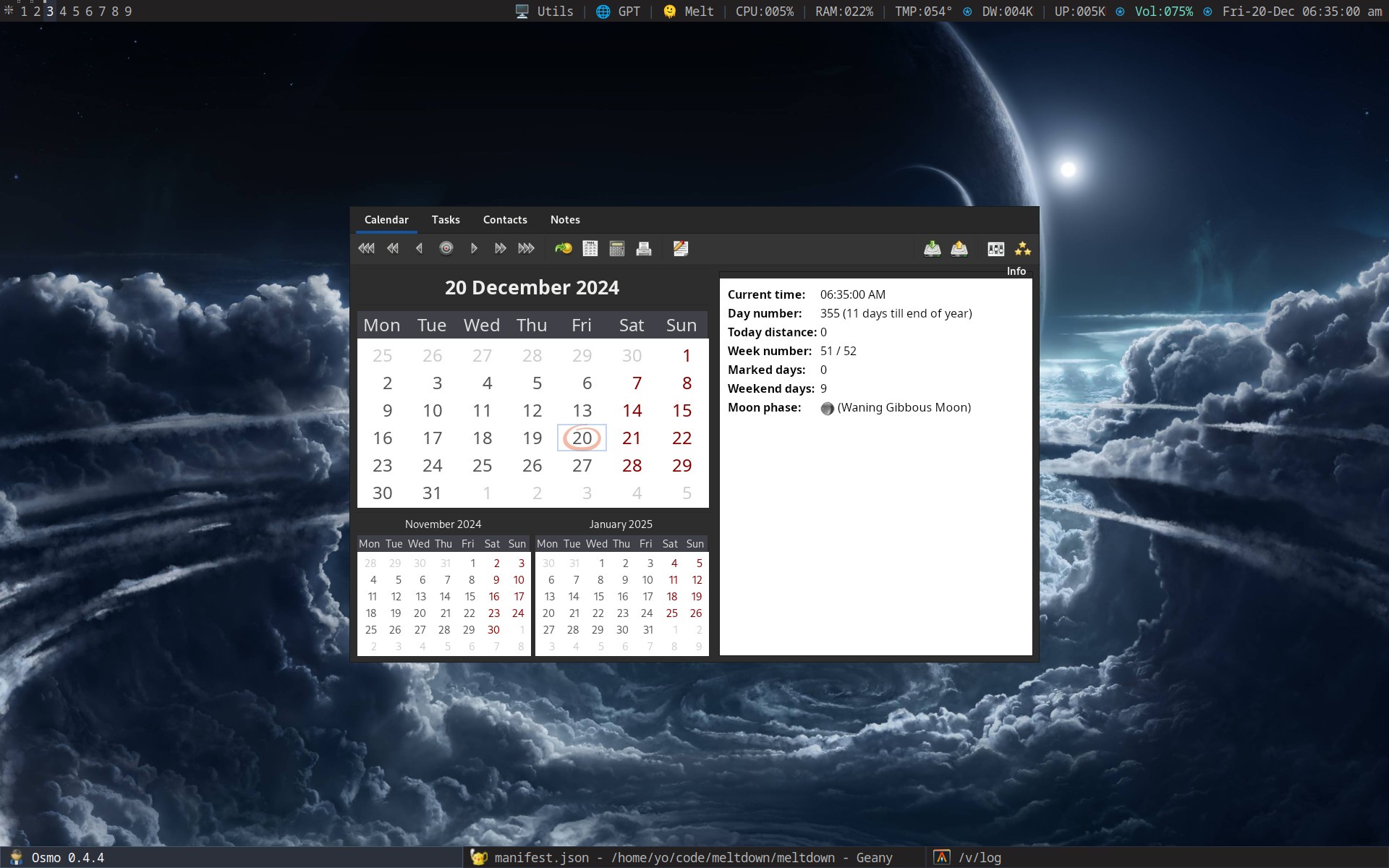Click the backup export icon
The image size is (1389, 868).
tap(959, 249)
